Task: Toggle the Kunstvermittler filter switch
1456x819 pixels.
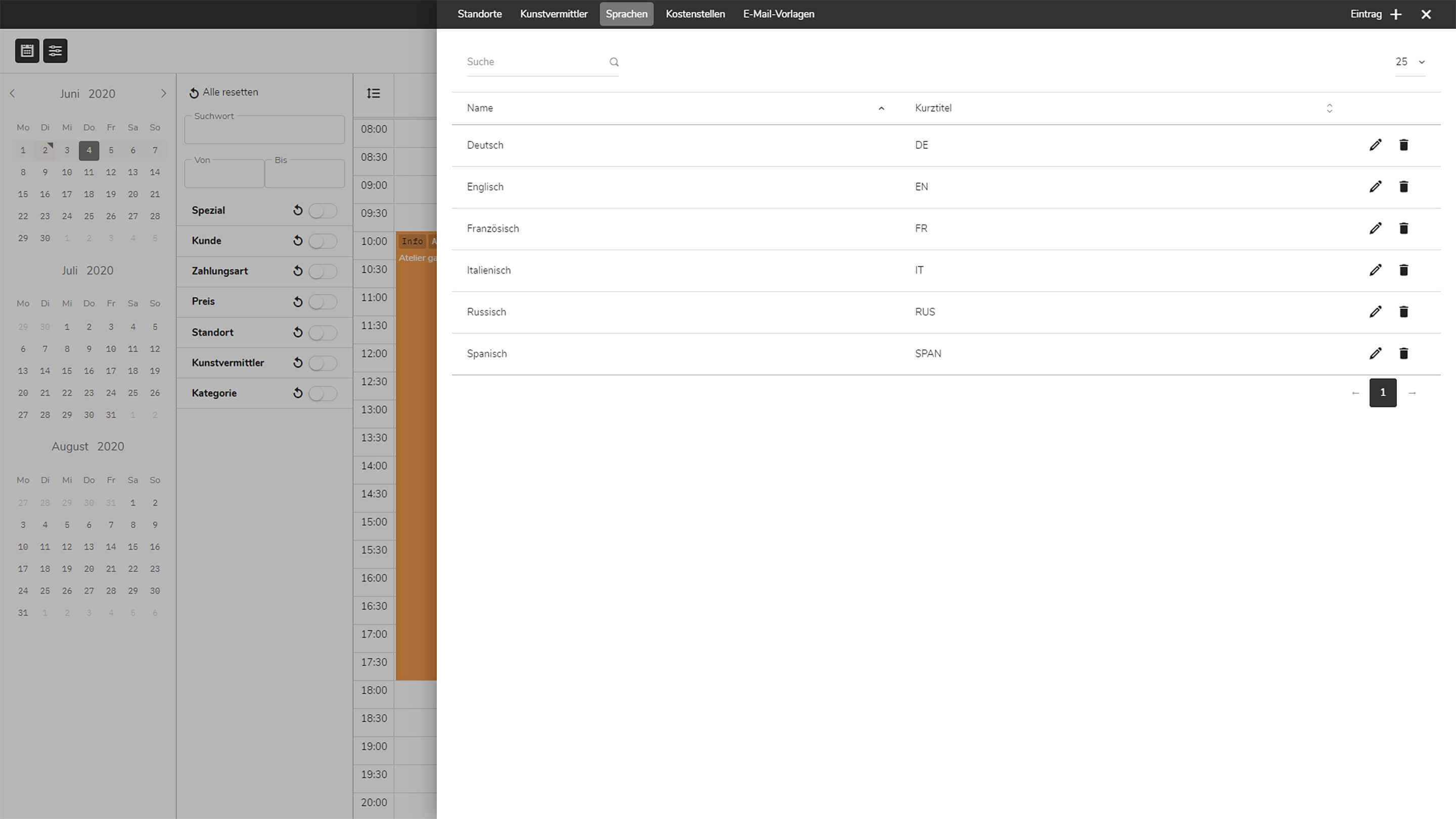Action: [323, 363]
